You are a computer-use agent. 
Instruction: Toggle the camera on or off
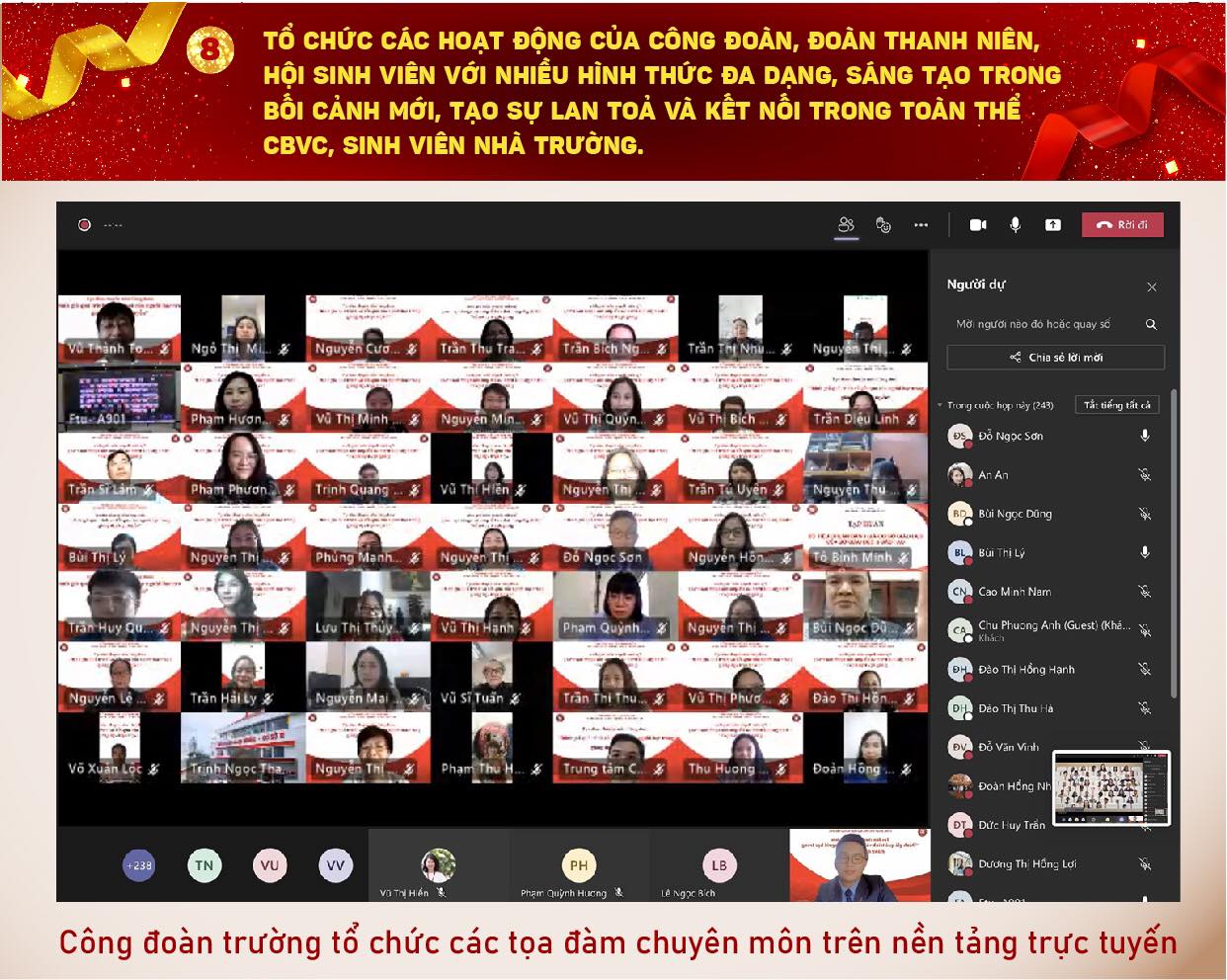click(978, 225)
